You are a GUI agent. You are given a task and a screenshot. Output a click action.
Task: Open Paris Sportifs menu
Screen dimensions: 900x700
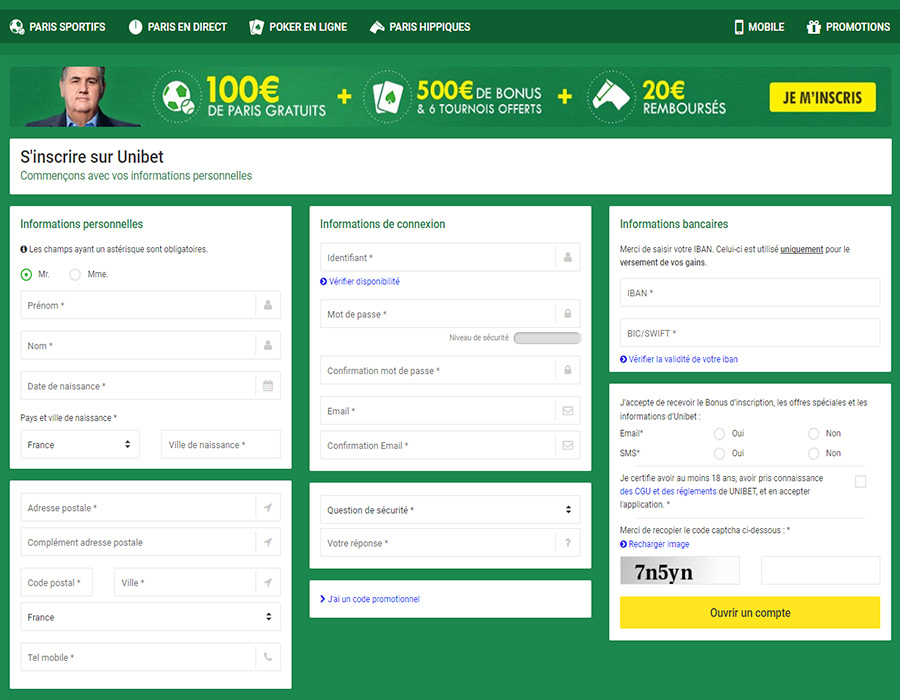click(57, 27)
